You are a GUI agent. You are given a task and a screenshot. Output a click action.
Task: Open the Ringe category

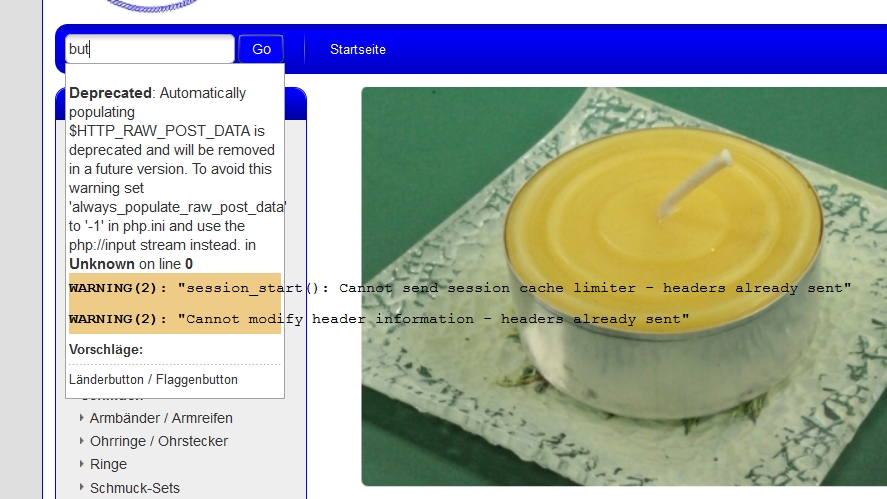(x=108, y=464)
